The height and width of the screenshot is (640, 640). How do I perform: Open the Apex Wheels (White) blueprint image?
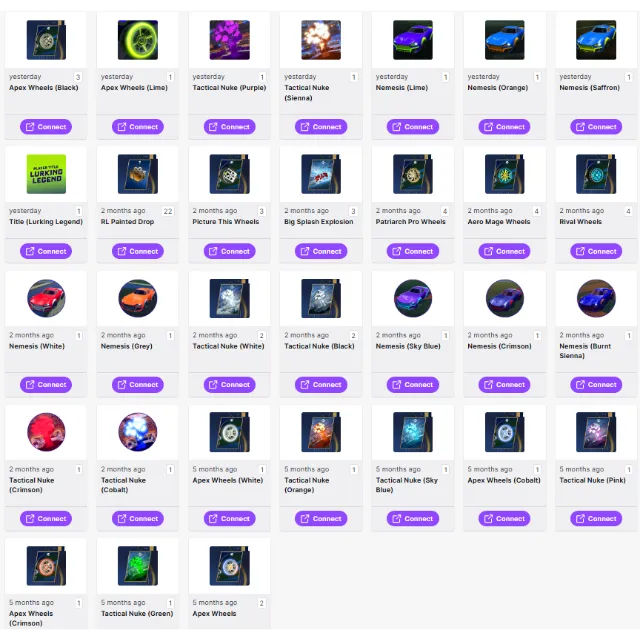point(229,432)
